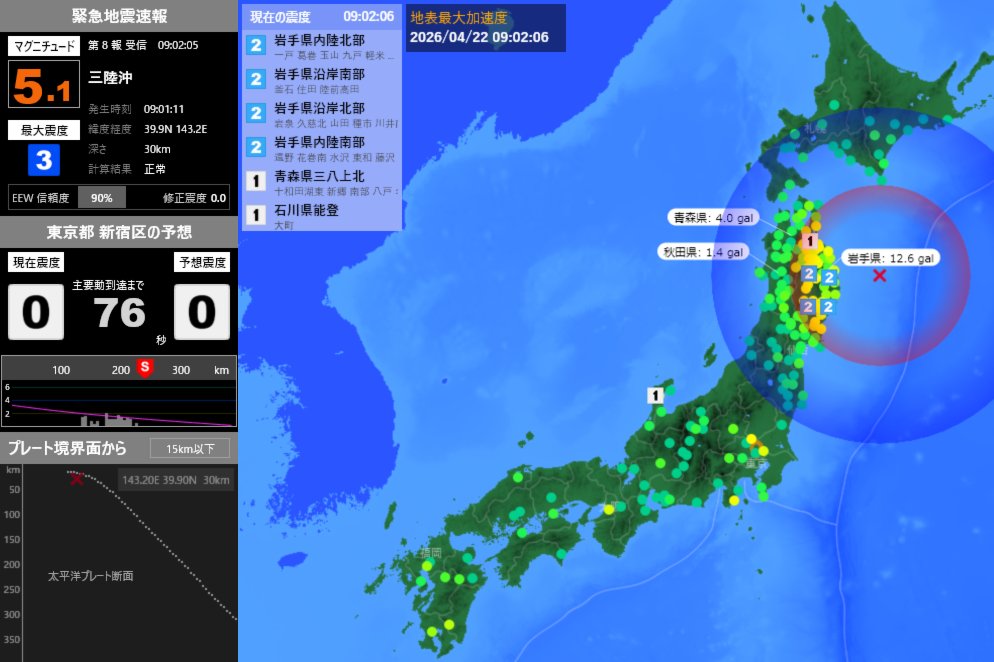Click the timestamp 2026/04/22 09:02:06
The height and width of the screenshot is (662, 994).
(479, 37)
